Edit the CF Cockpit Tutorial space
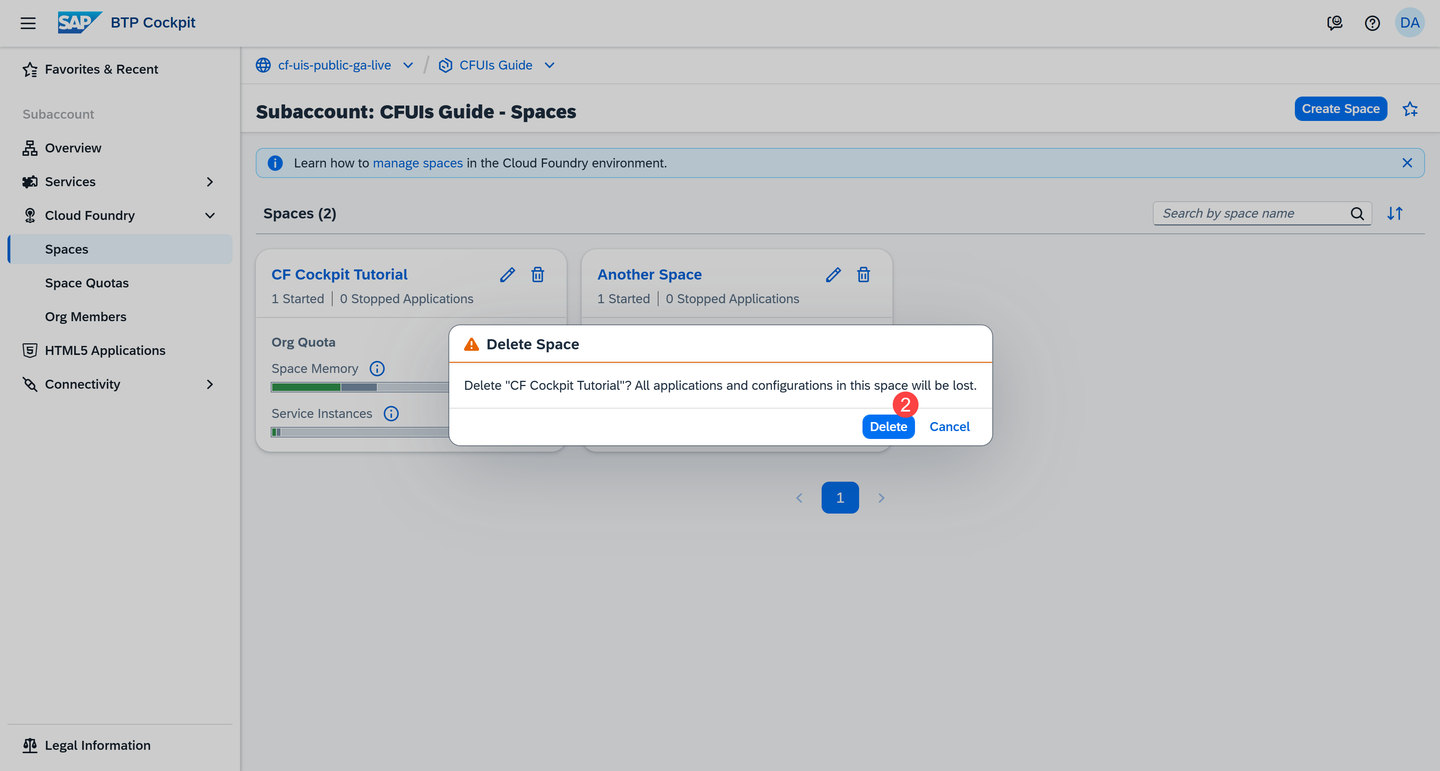The height and width of the screenshot is (771, 1440). [x=508, y=274]
